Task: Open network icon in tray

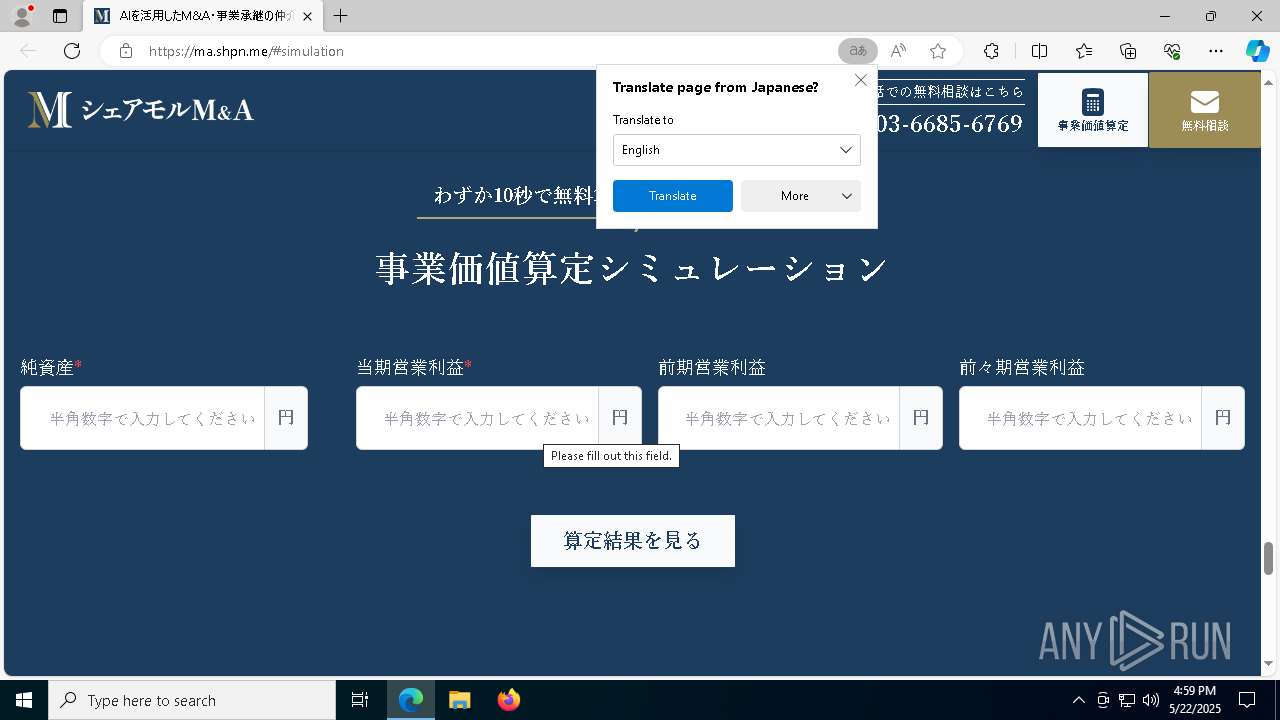Action: click(x=1127, y=700)
